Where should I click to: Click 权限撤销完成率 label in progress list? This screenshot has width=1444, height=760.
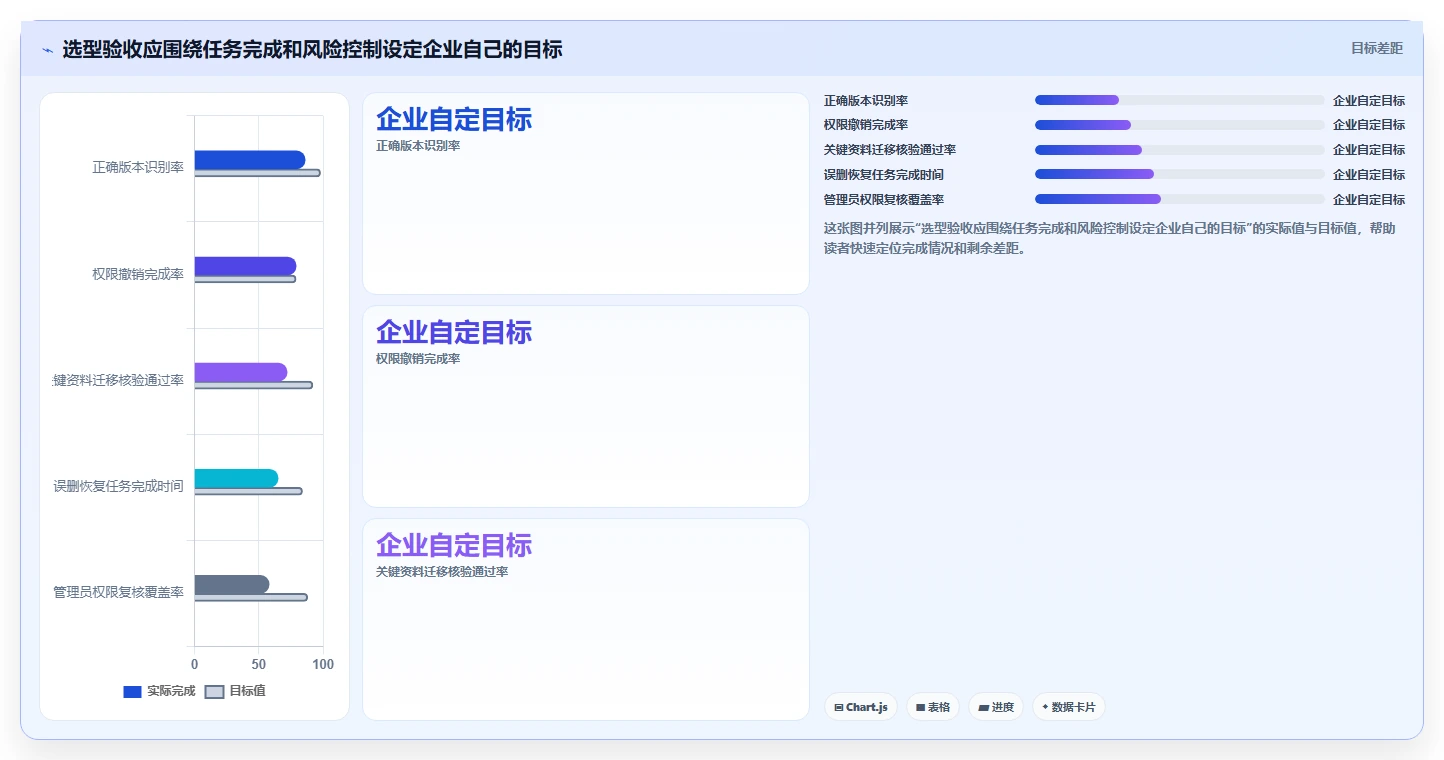click(x=866, y=125)
